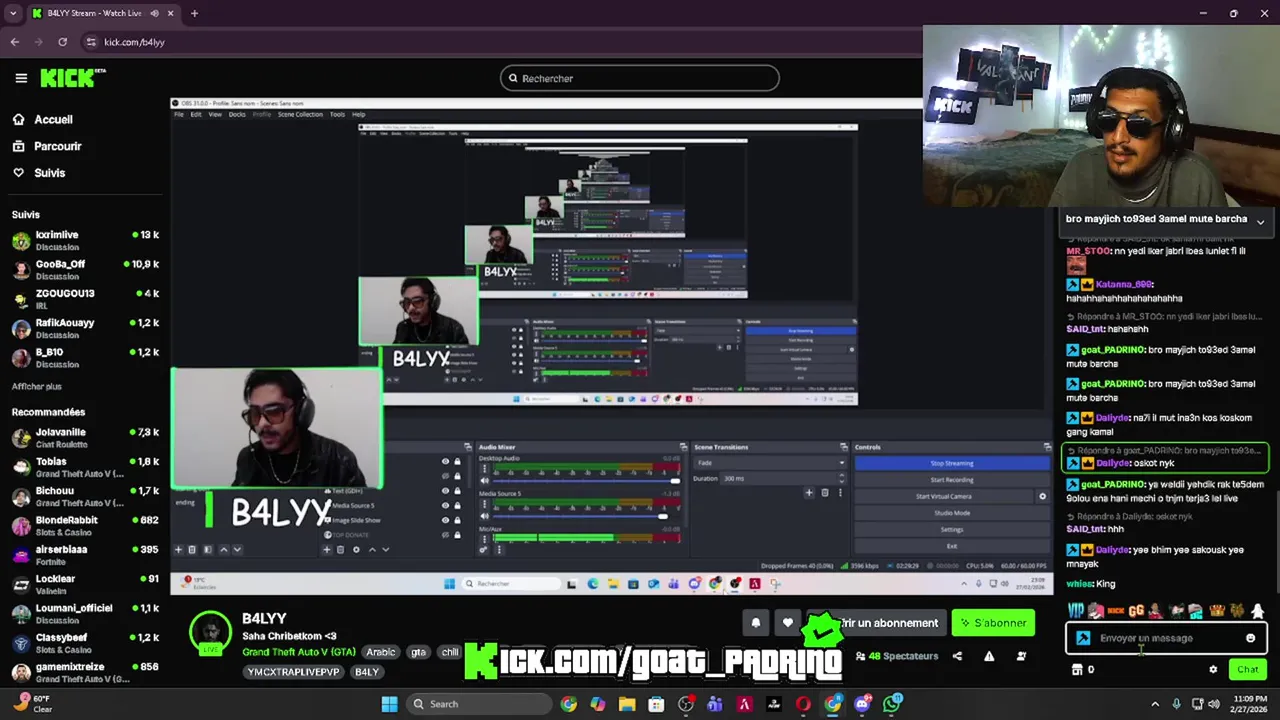Select the VIP emote in chat
1280x720 pixels.
pyautogui.click(x=1076, y=610)
